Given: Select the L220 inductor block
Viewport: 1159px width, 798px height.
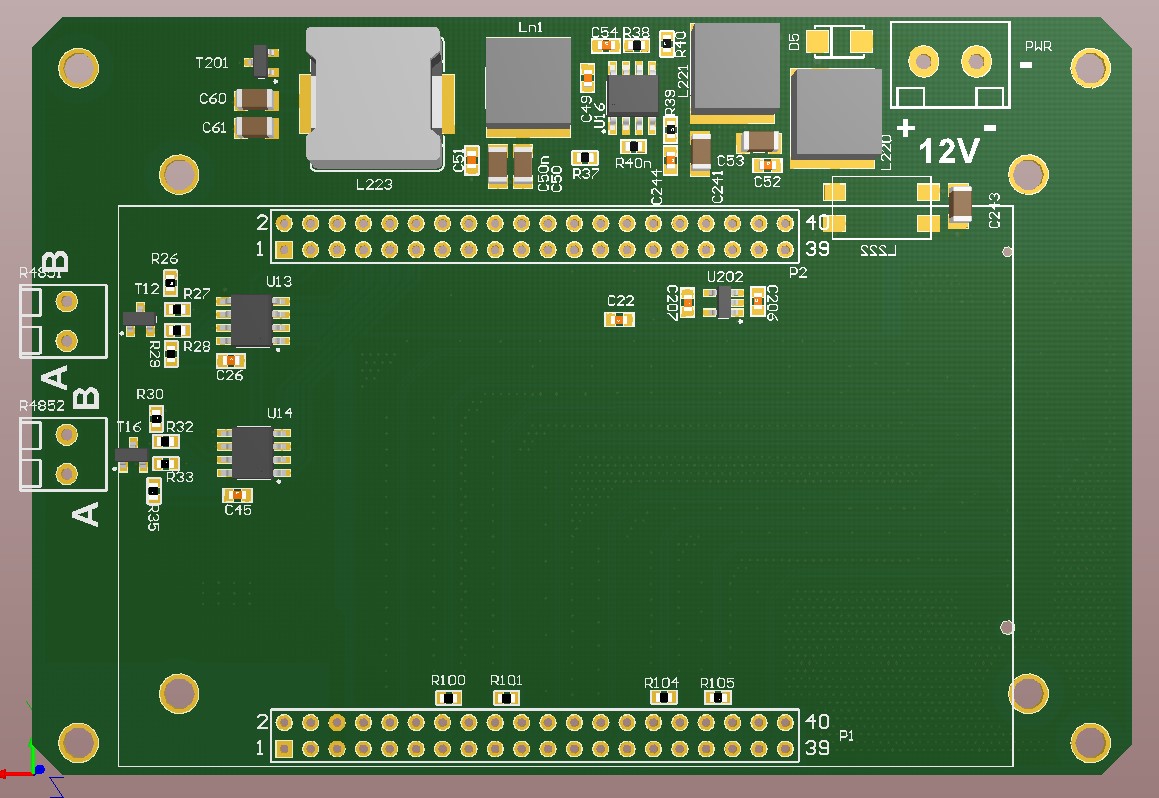Looking at the screenshot, I should pyautogui.click(x=838, y=115).
